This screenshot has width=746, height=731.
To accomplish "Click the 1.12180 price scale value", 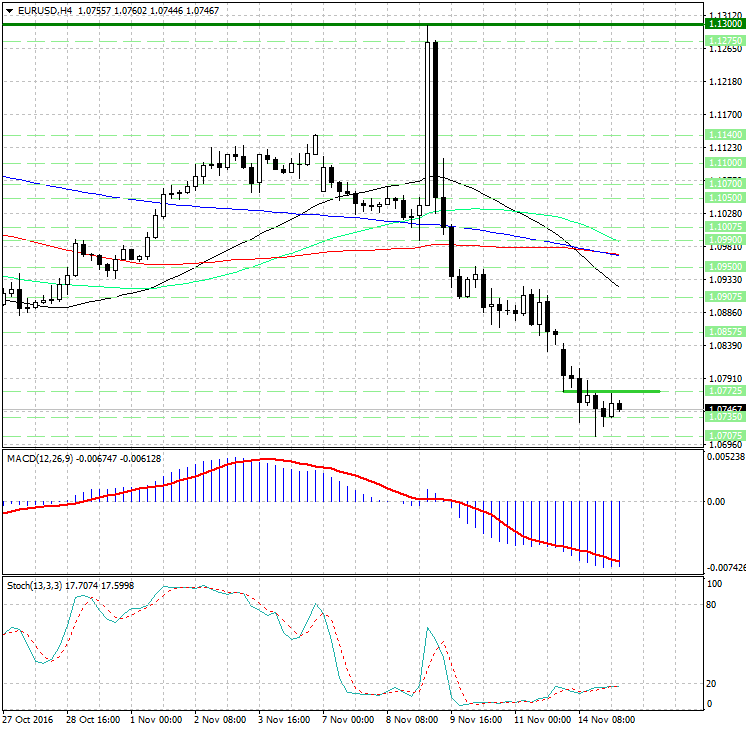I will (x=726, y=82).
